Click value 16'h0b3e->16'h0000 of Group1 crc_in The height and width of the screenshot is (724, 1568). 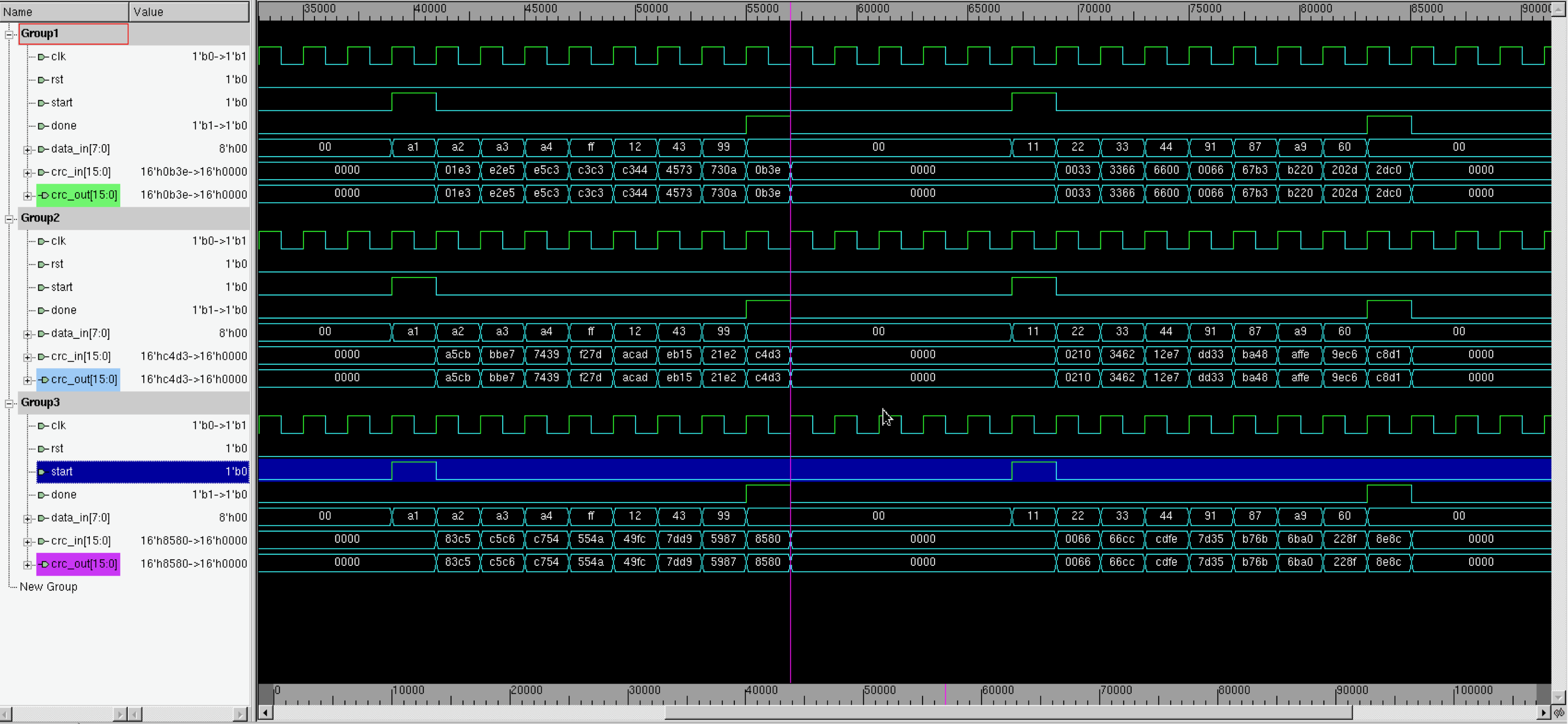coord(194,172)
